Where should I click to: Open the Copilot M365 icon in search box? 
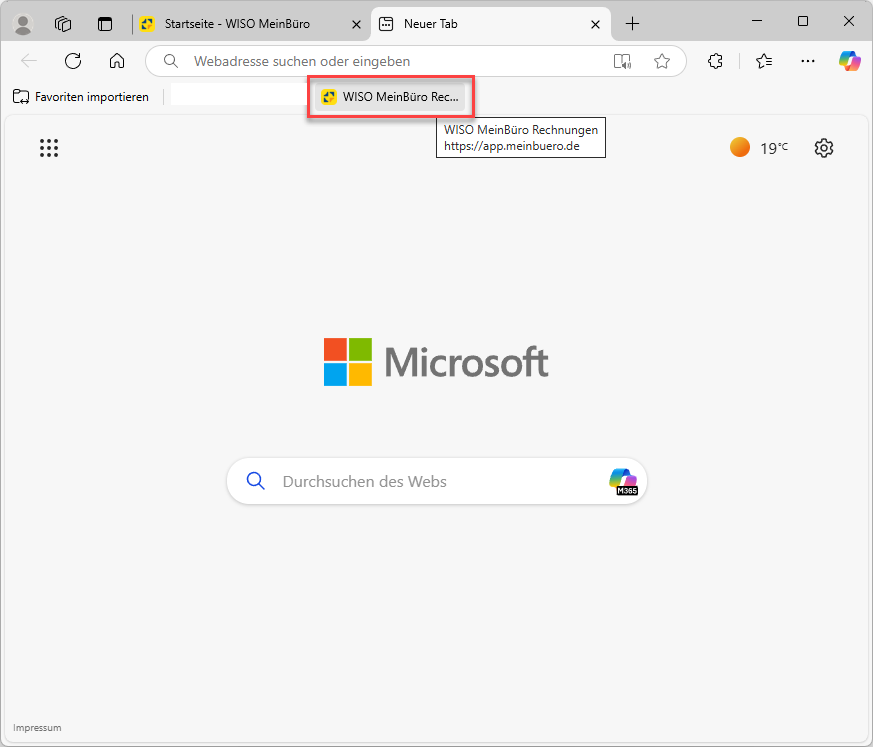pyautogui.click(x=624, y=482)
